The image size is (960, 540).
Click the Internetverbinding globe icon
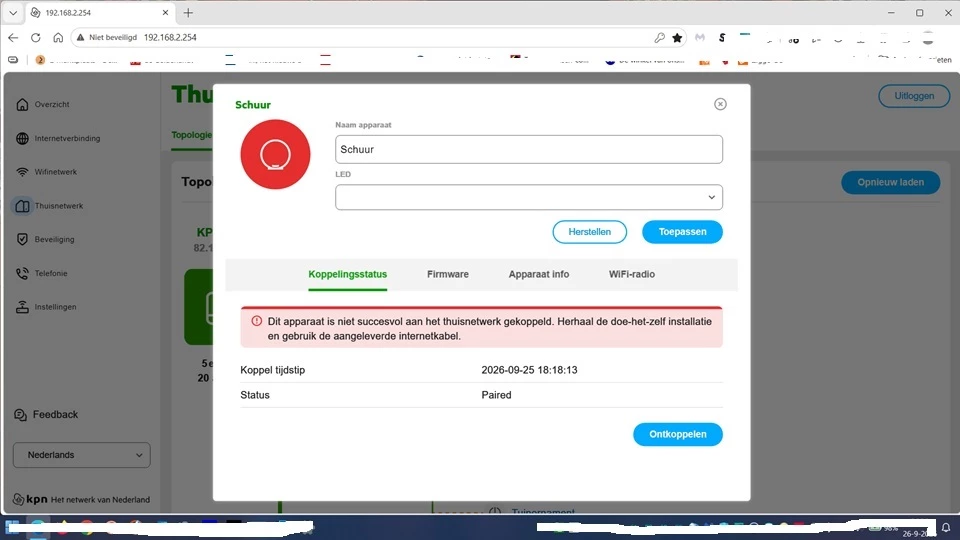pyautogui.click(x=22, y=138)
